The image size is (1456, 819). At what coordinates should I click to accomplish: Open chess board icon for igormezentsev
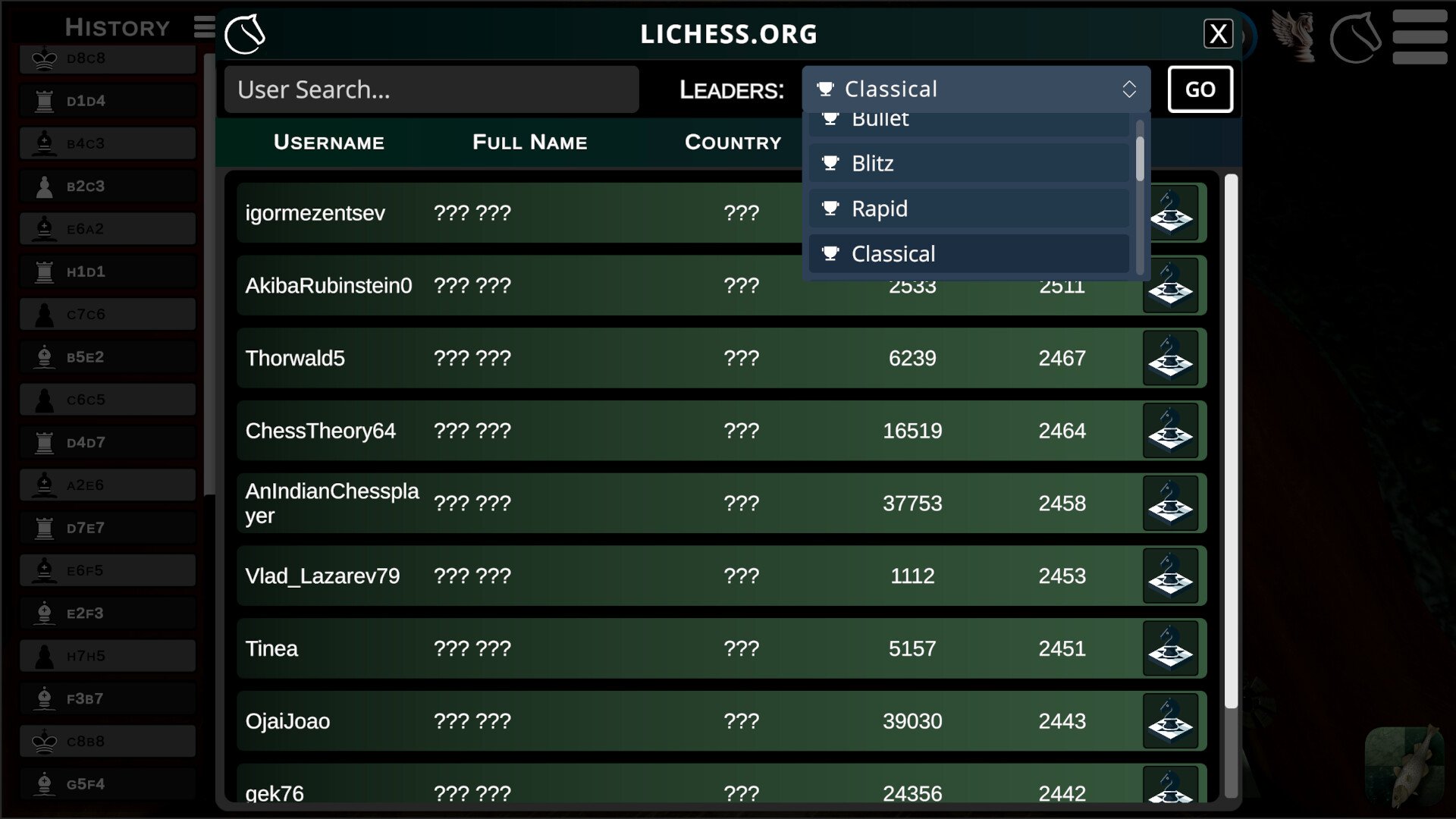tap(1175, 214)
